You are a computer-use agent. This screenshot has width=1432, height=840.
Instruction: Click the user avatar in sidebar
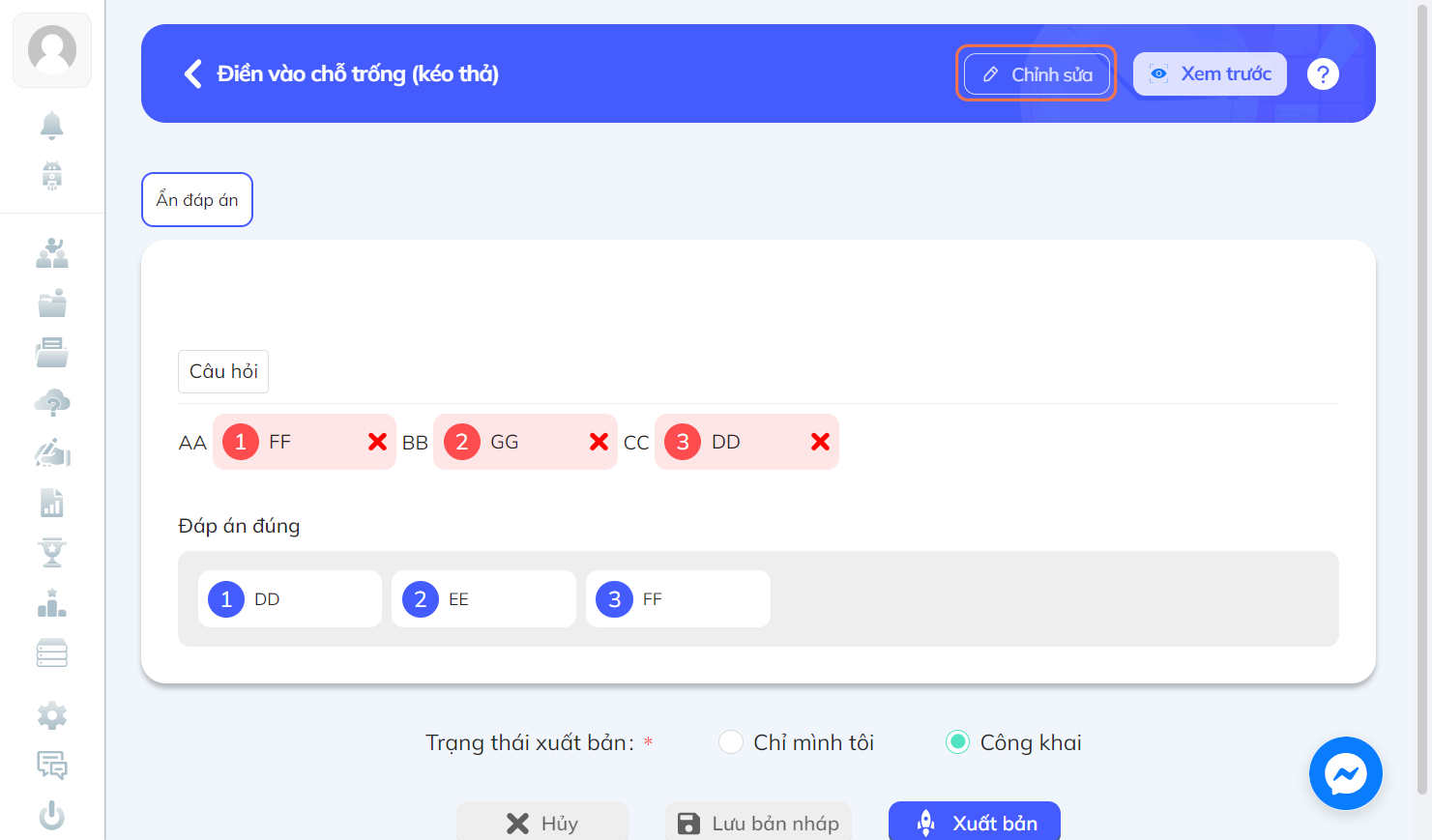click(52, 50)
